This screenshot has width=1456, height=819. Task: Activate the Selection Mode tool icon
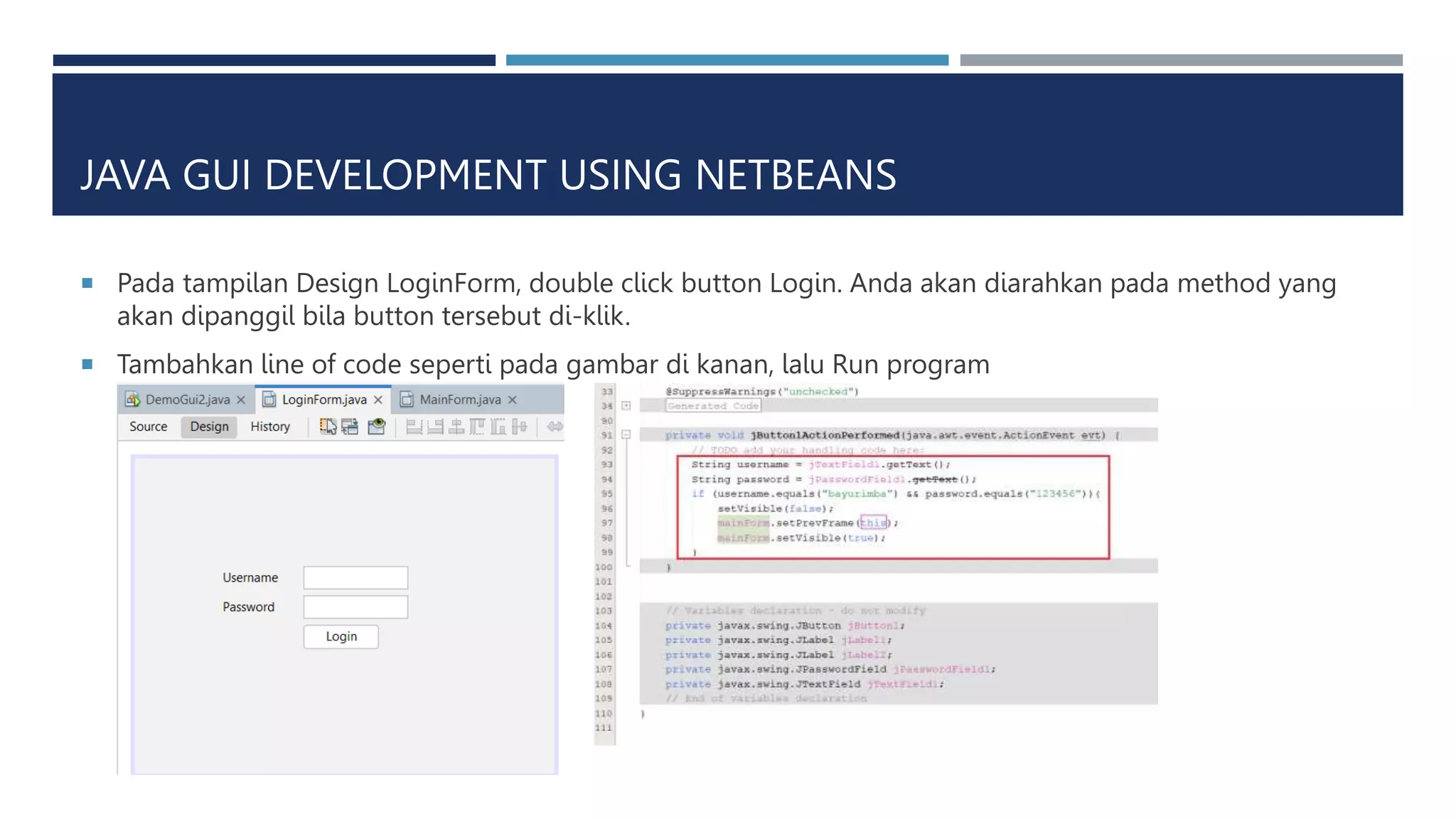(x=328, y=427)
